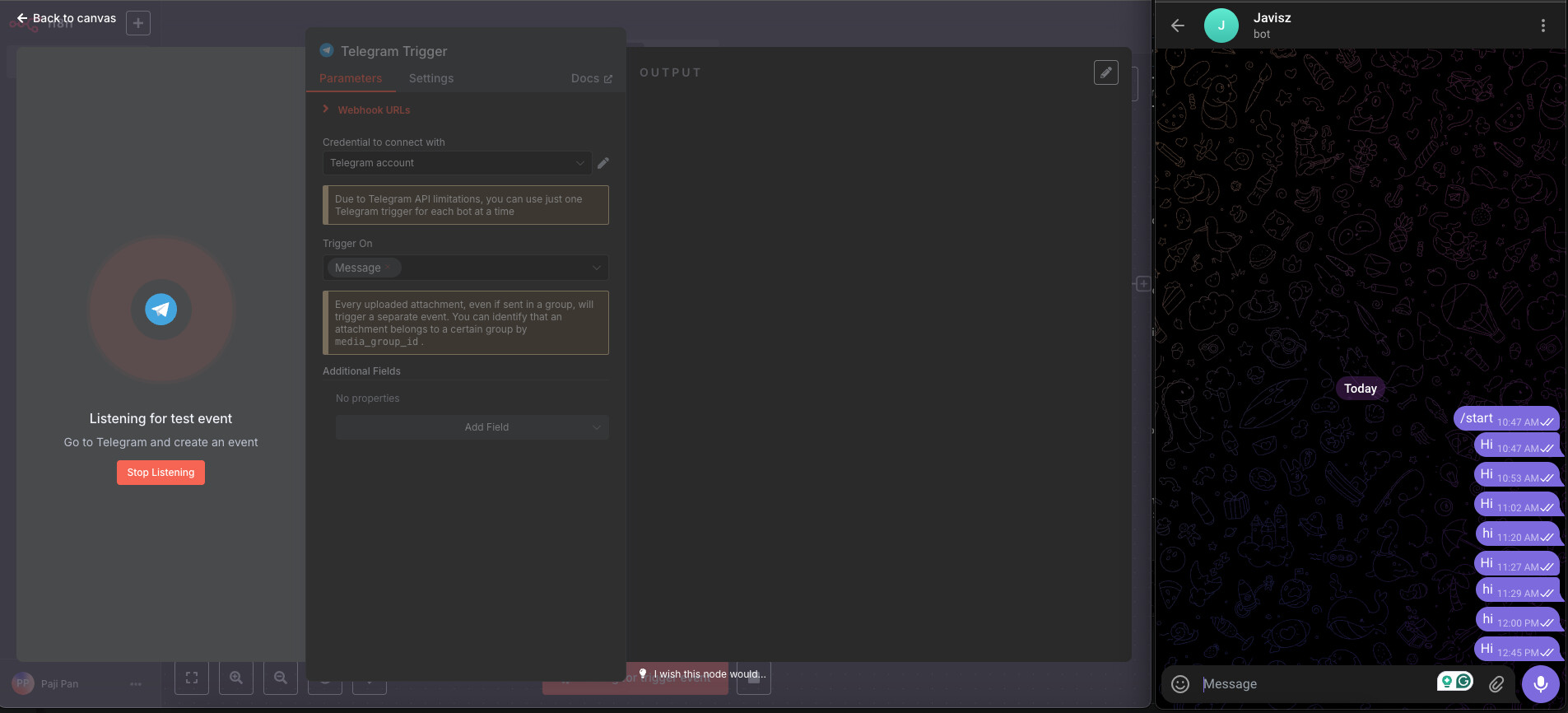Click the green lightbulb extension icon in message field
Image resolution: width=1568 pixels, height=713 pixels.
[1447, 681]
